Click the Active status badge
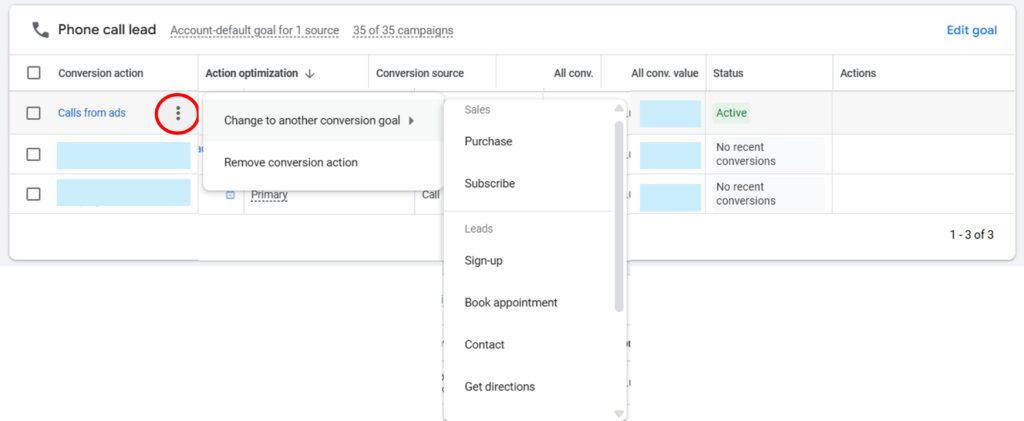Viewport: 1024px width, 421px height. (x=731, y=113)
